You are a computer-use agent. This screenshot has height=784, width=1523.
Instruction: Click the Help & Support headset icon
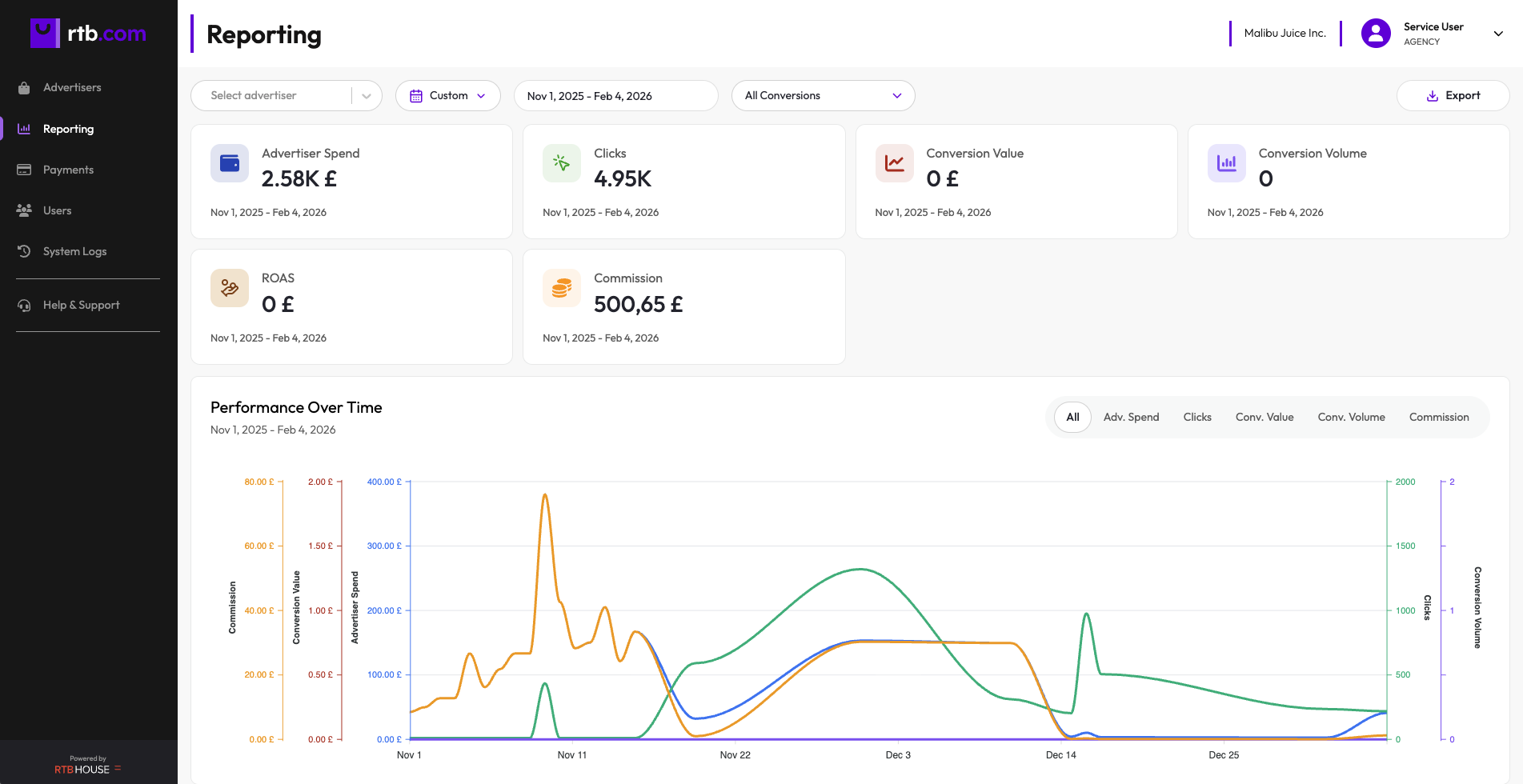point(24,306)
